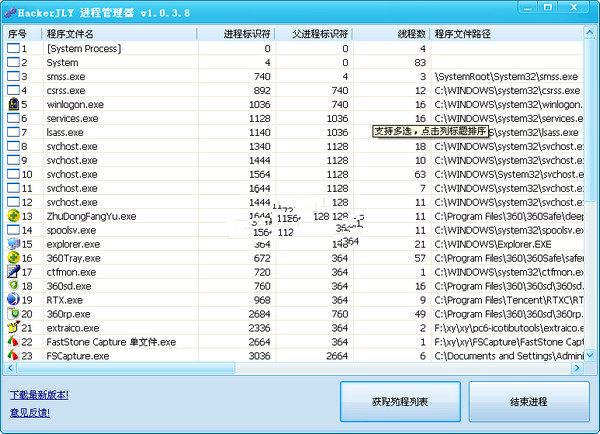Open the 意见反馈! feedback link
This screenshot has height=434, width=600.
point(30,412)
